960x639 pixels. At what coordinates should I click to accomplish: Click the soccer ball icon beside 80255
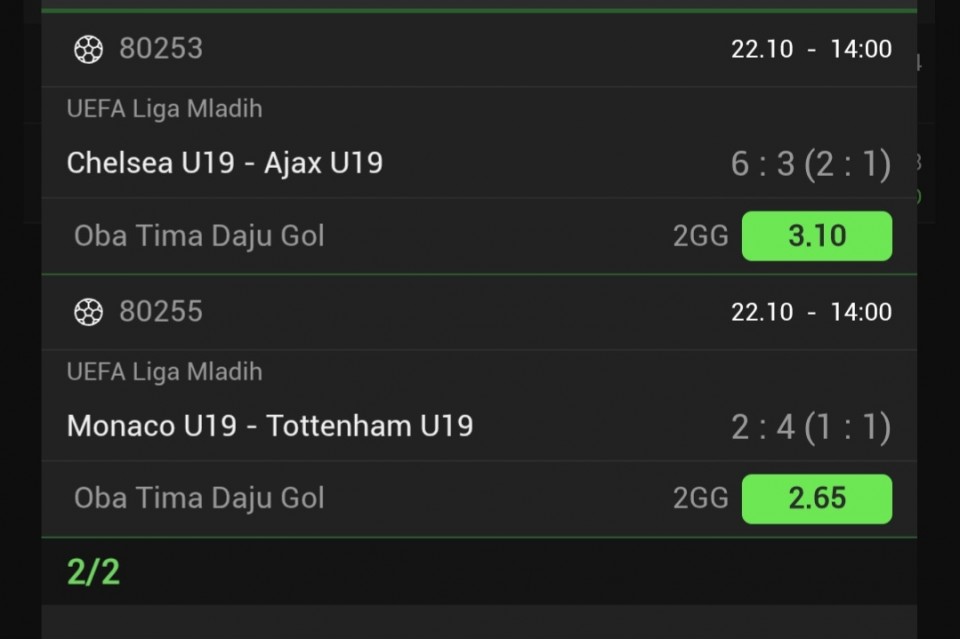tap(88, 312)
